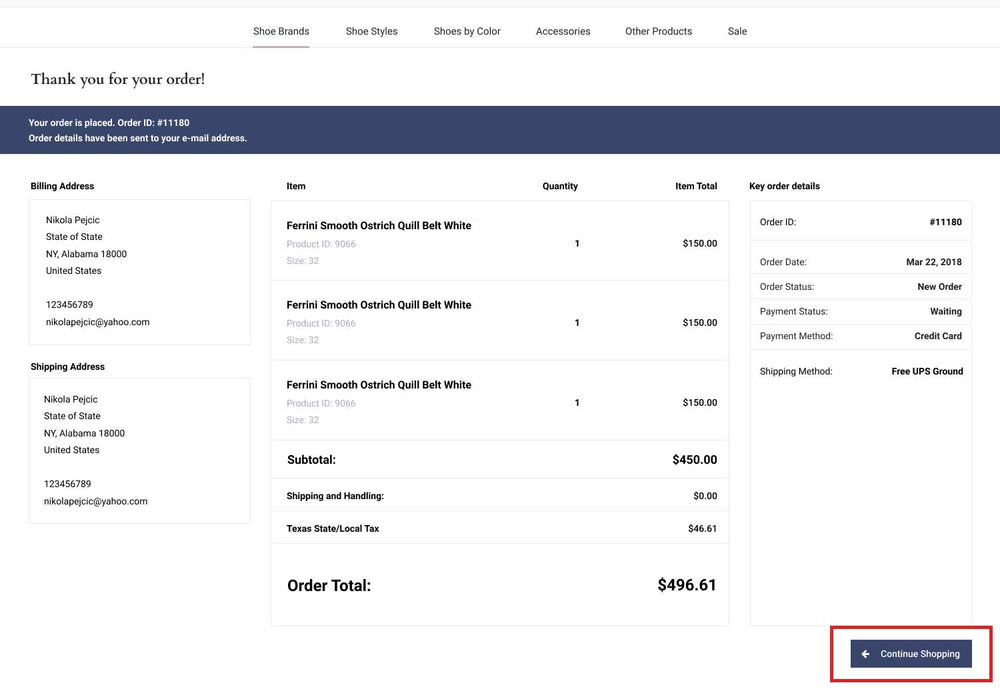Click the Order Total amount $496.61
The width and height of the screenshot is (1000, 699).
click(x=687, y=585)
